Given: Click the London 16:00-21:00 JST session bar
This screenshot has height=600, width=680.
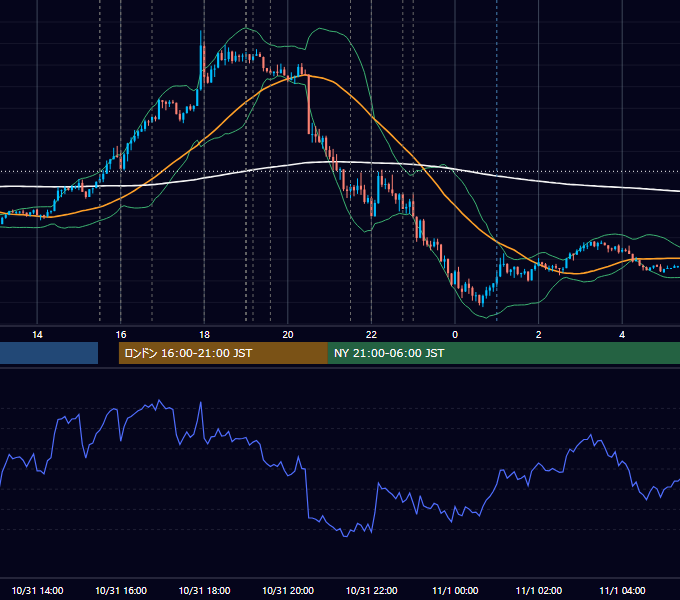Looking at the screenshot, I should (223, 353).
